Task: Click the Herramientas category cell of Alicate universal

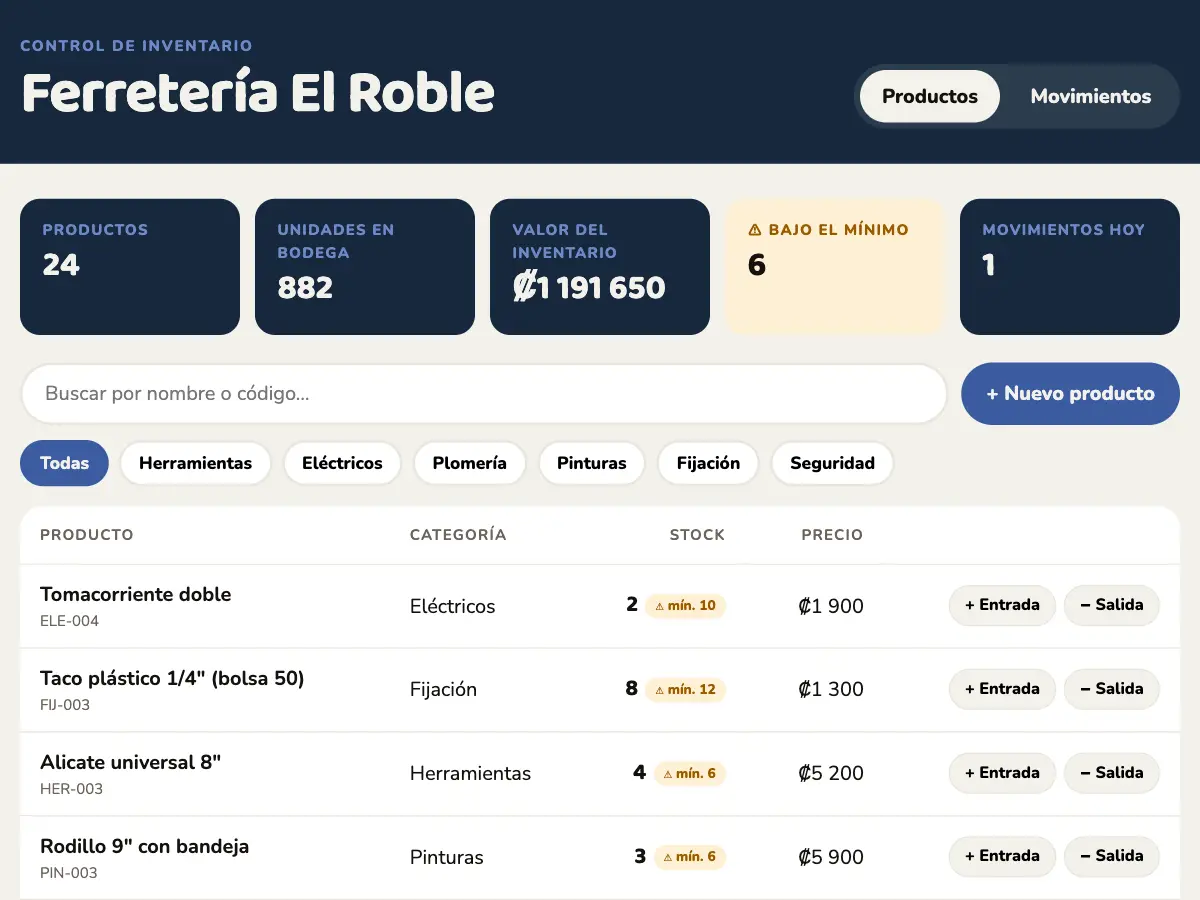Action: [x=471, y=773]
